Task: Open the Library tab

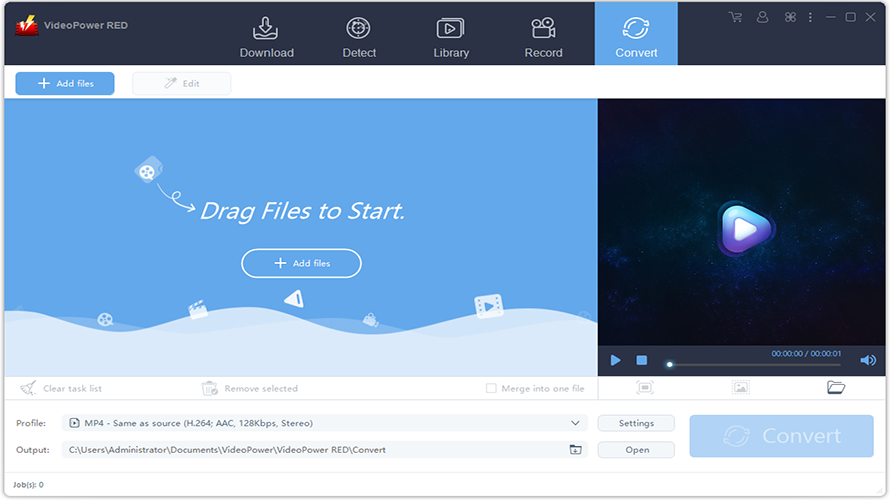Action: [x=451, y=37]
